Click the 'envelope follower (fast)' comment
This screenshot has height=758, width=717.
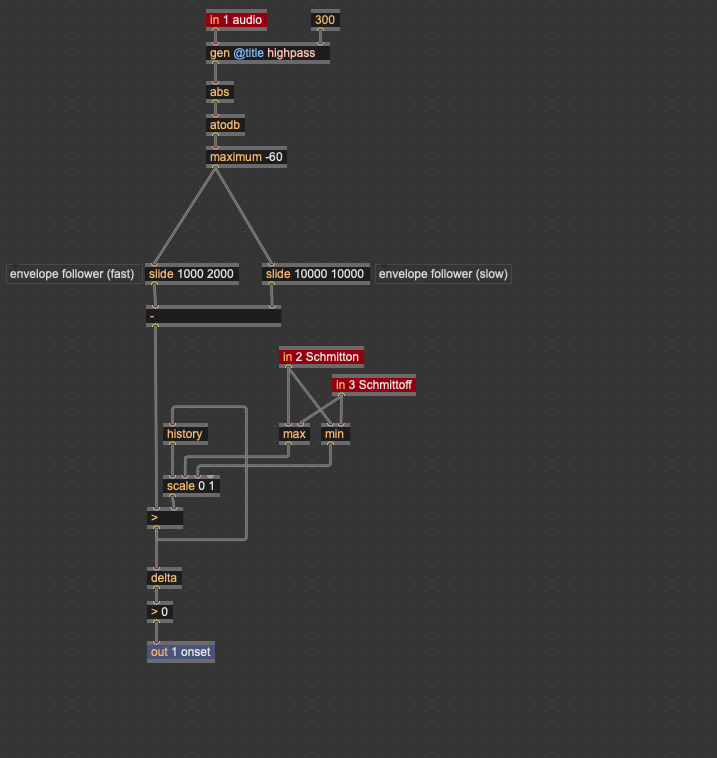click(72, 274)
